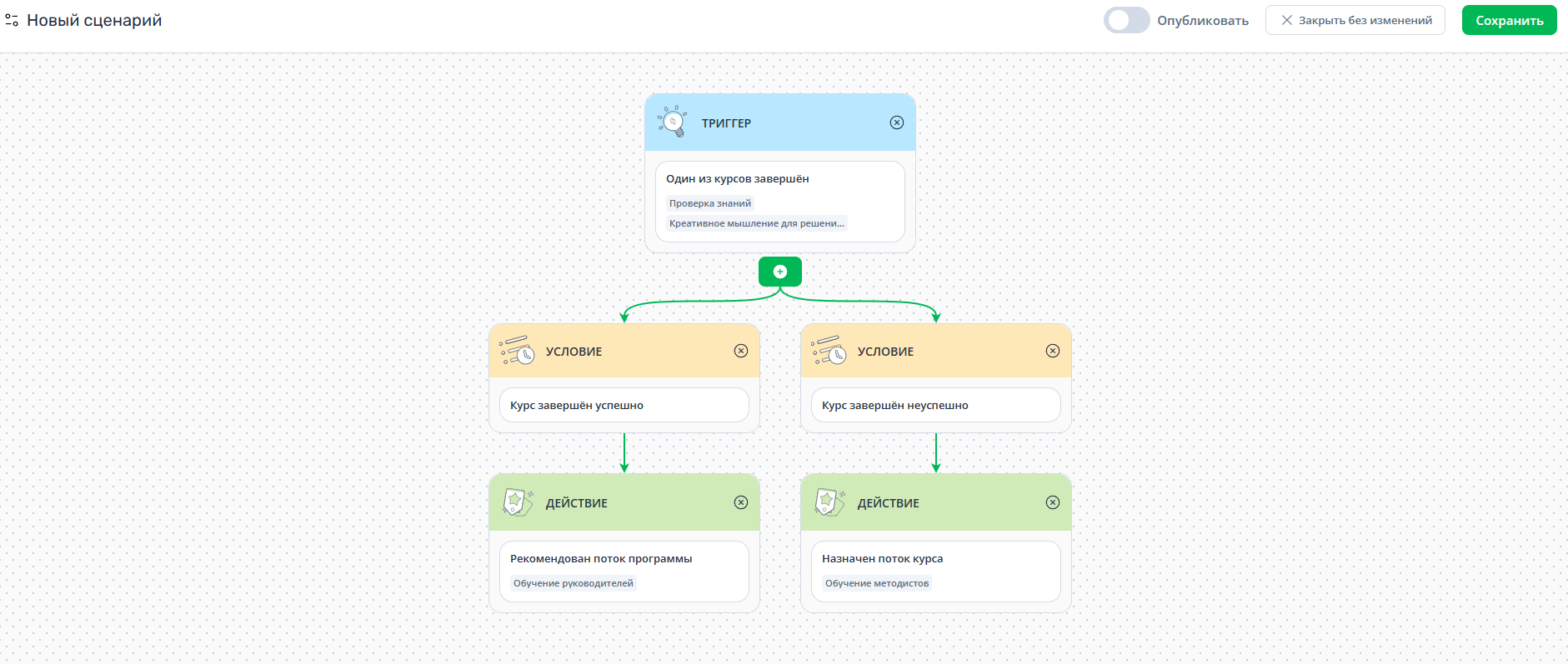This screenshot has width=1568, height=664.
Task: Select the Курс завершён успешно condition
Action: tap(624, 405)
